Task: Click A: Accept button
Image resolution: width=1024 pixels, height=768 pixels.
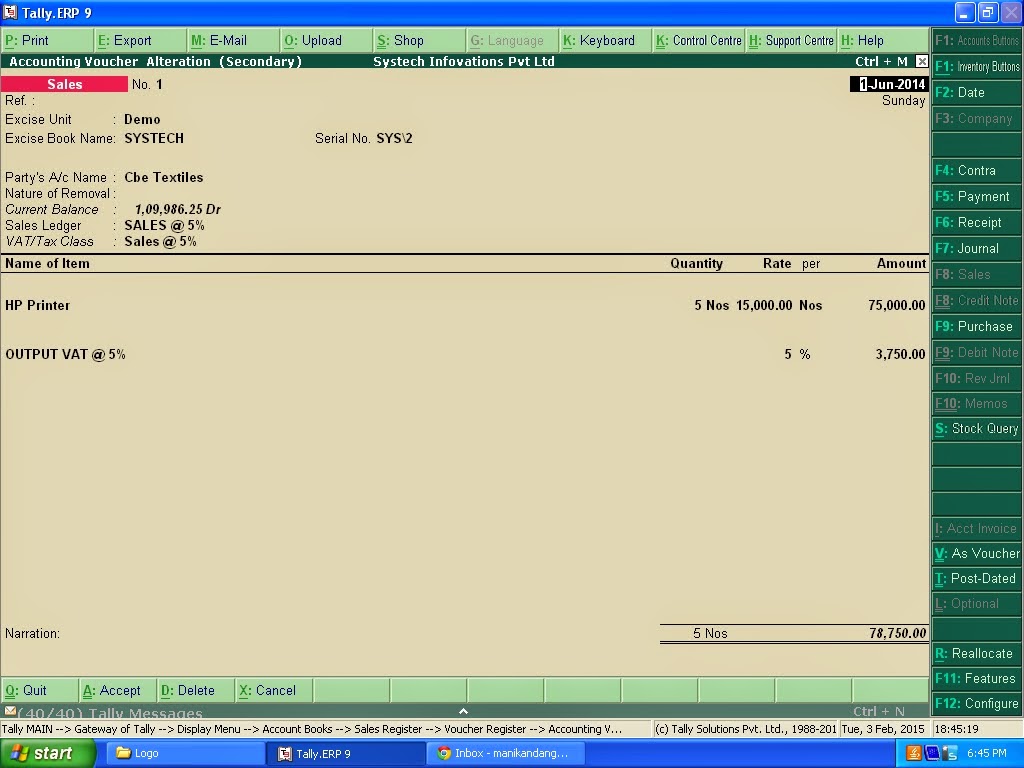Action: [116, 690]
